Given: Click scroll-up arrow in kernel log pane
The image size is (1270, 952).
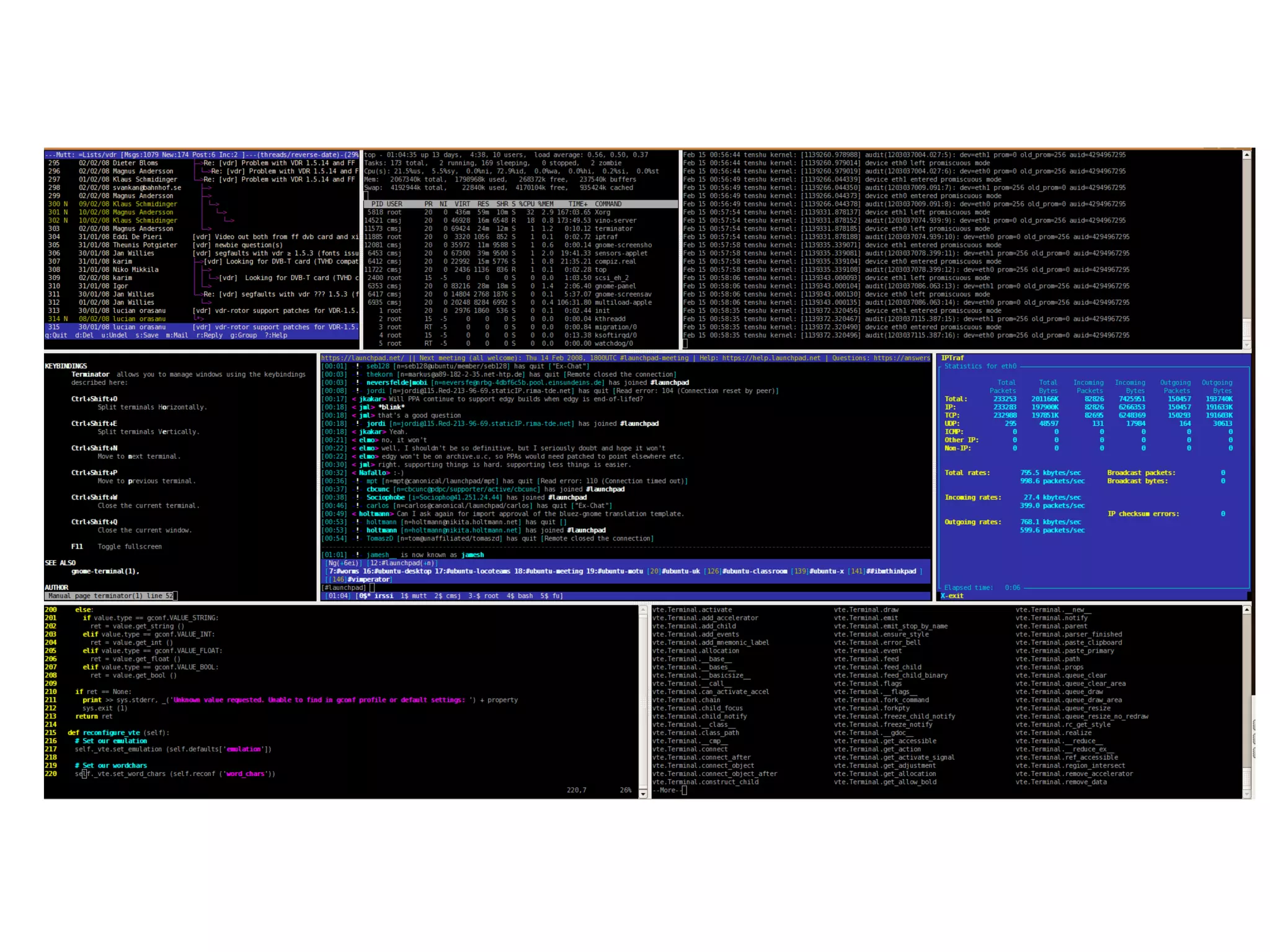Looking at the screenshot, I should 1246,155.
